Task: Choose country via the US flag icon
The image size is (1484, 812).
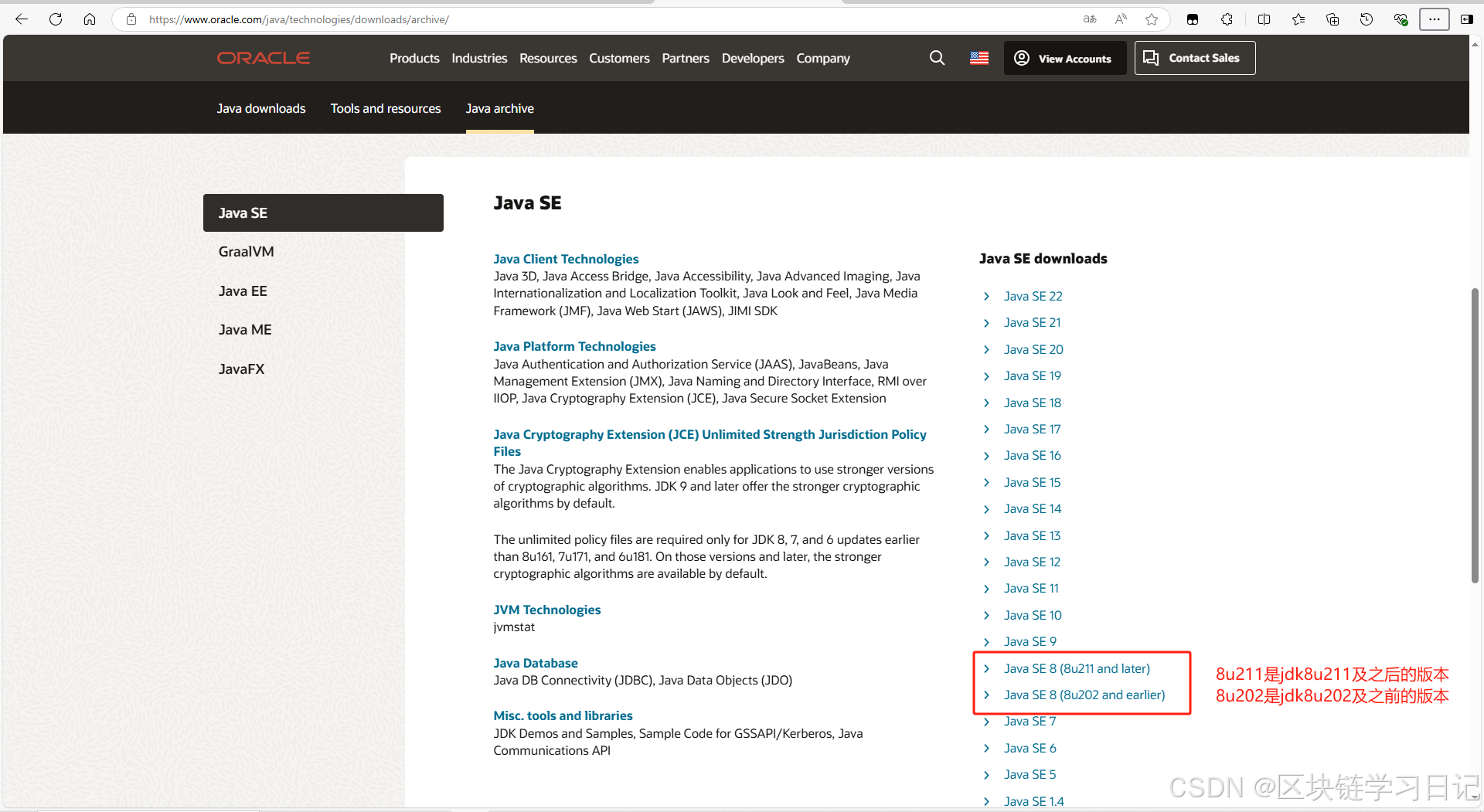Action: (x=979, y=58)
